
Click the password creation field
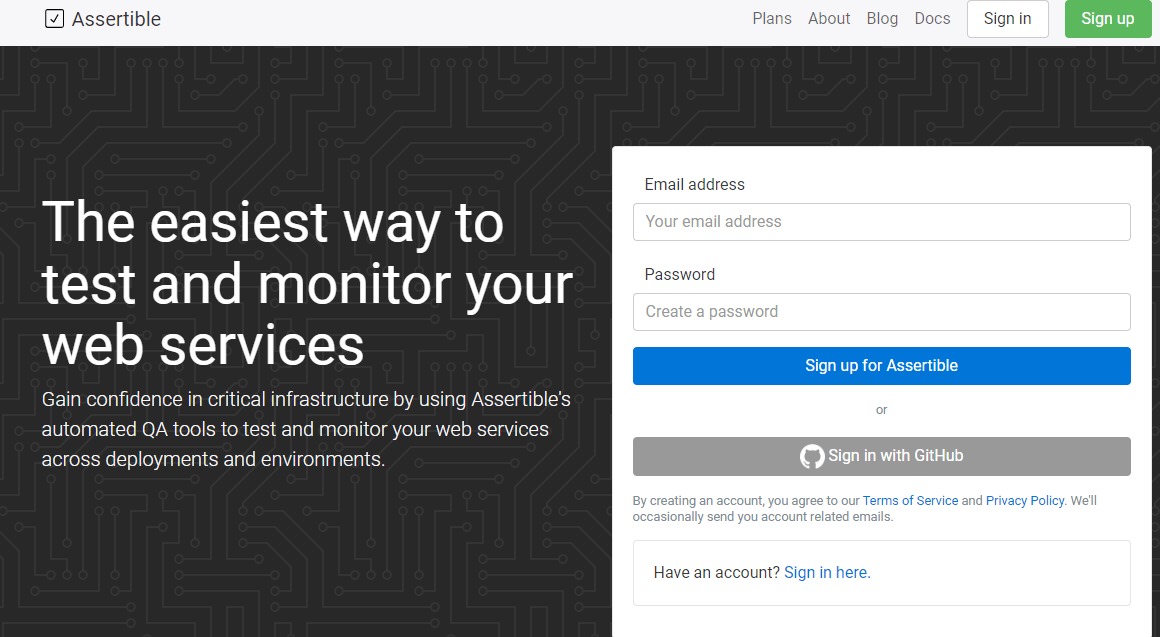[881, 311]
